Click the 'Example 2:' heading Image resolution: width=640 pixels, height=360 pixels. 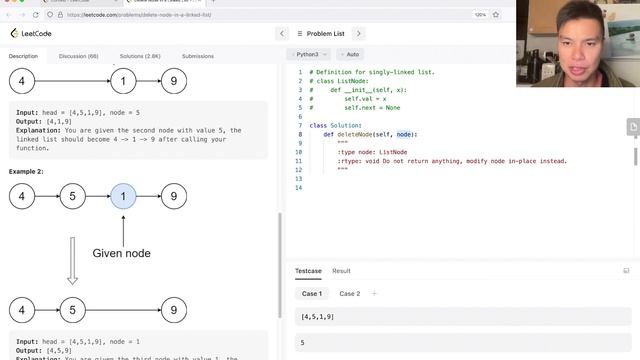[x=26, y=171]
